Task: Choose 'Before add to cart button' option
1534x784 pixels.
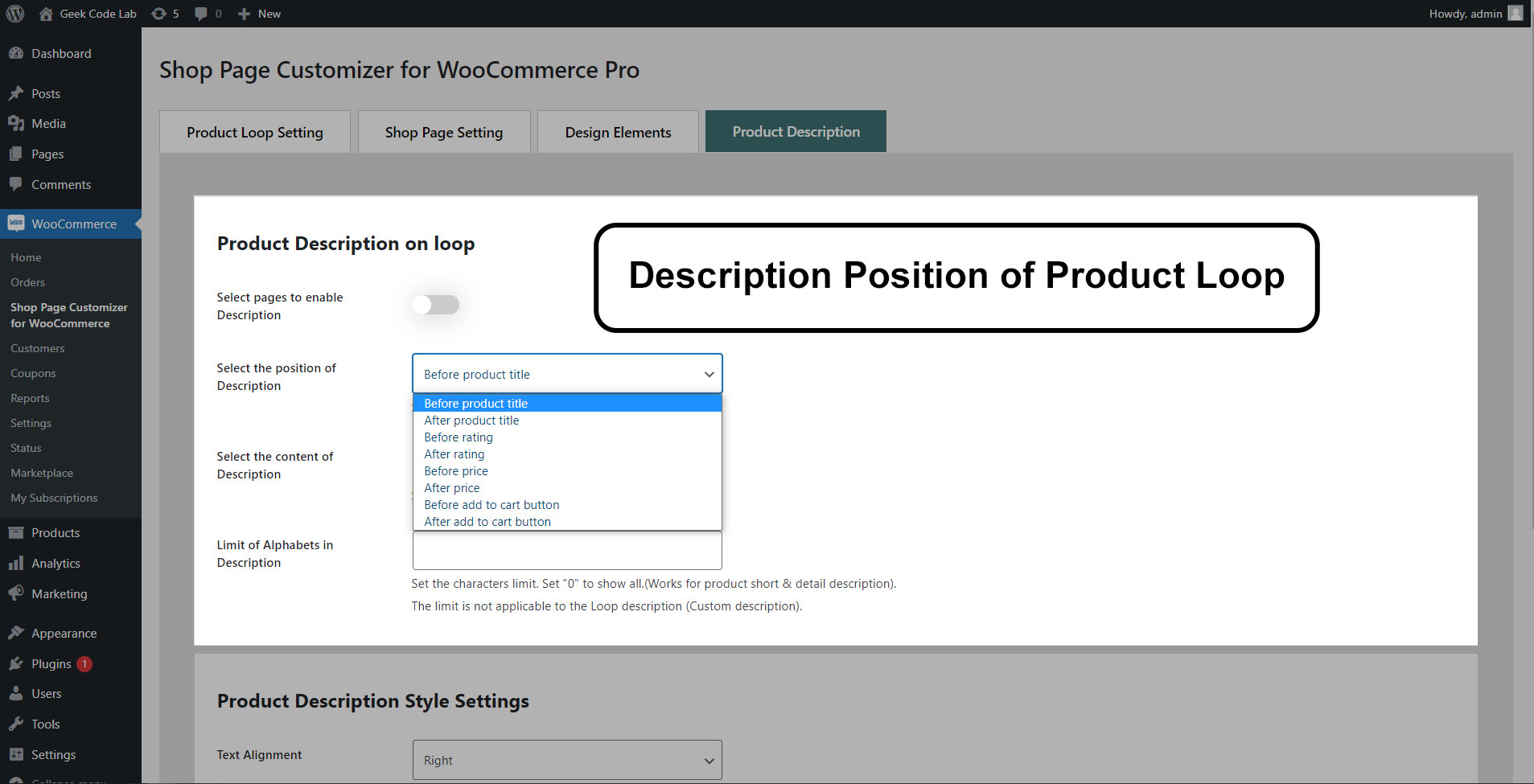Action: pos(567,504)
